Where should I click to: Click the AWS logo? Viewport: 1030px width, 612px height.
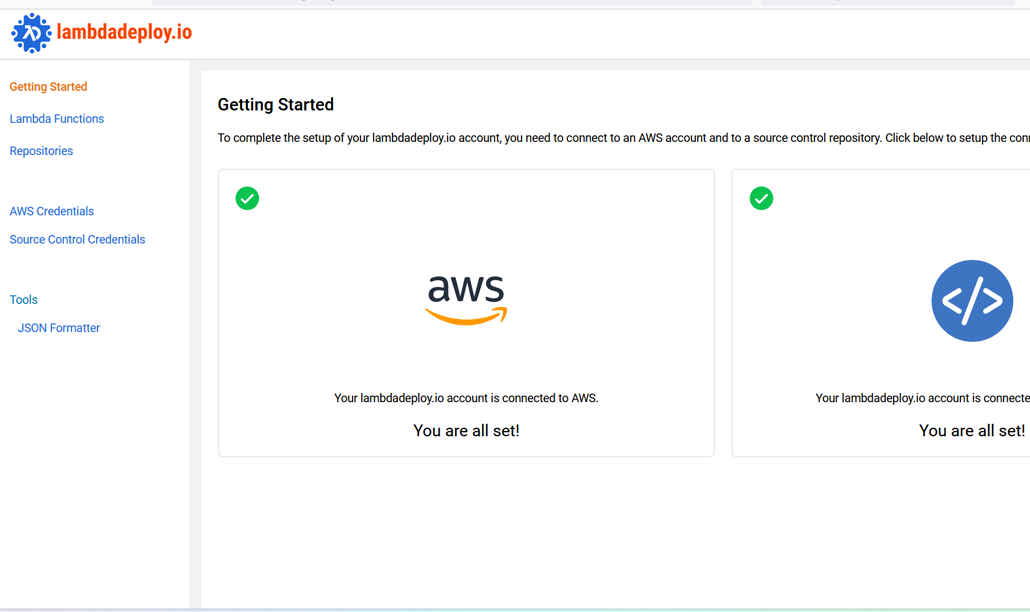[466, 300]
